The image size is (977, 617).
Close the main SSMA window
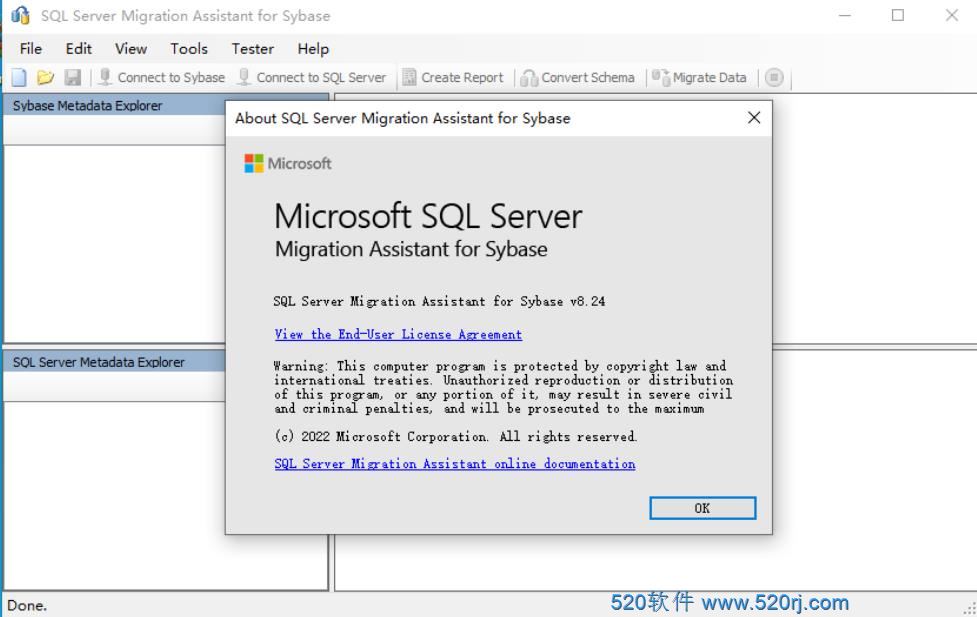click(951, 15)
